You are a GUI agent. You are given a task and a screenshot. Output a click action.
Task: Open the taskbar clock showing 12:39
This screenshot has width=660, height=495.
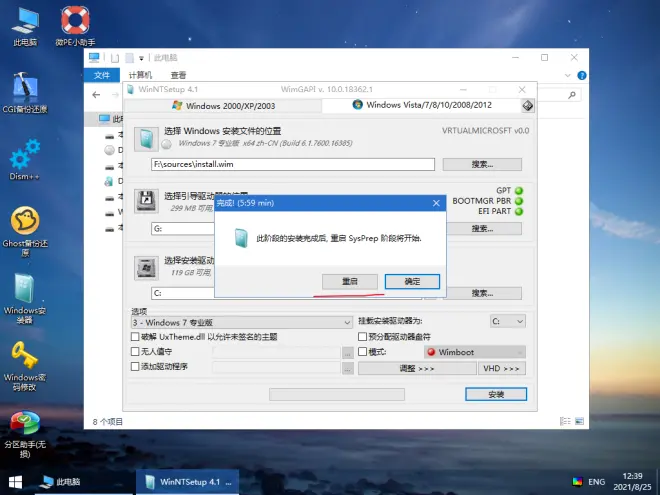pyautogui.click(x=632, y=482)
